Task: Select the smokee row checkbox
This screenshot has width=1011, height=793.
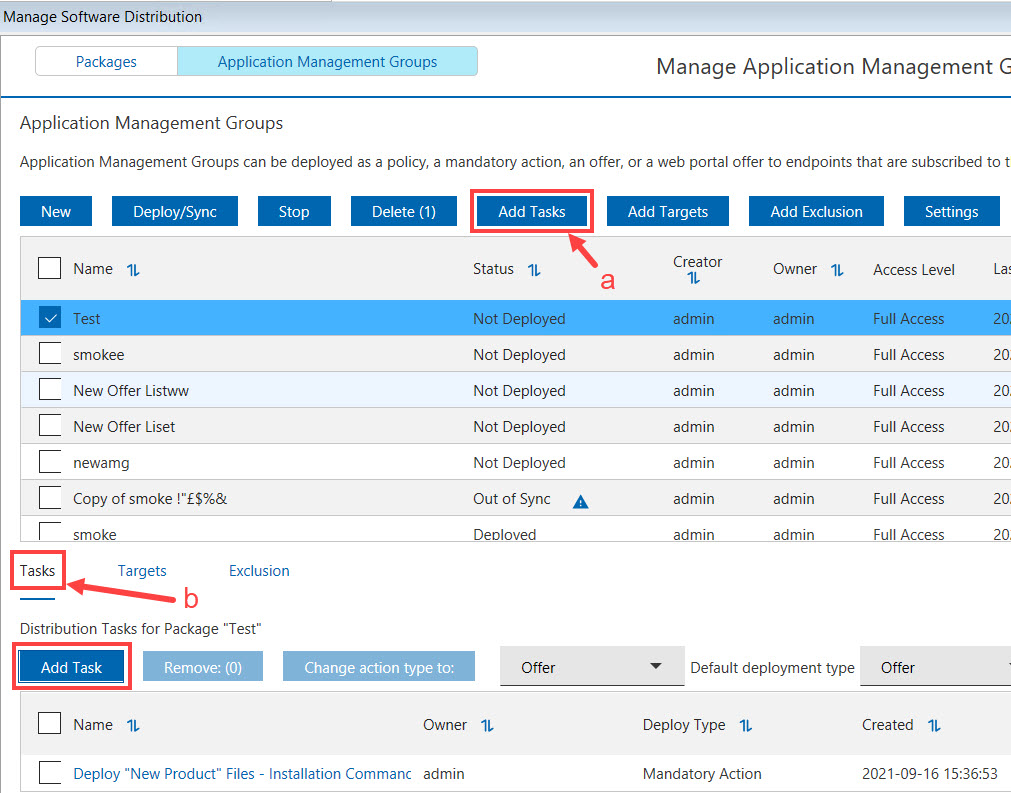Action: (49, 354)
